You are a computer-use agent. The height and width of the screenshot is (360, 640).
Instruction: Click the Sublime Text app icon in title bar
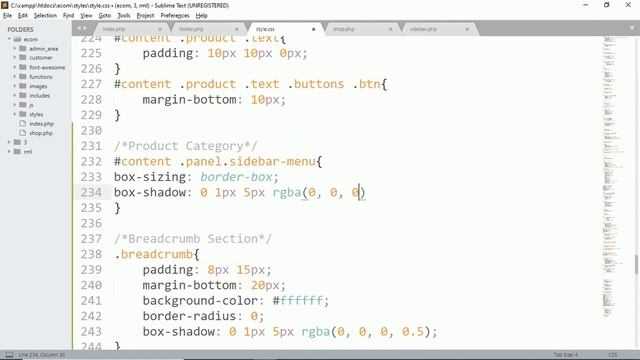point(5,5)
